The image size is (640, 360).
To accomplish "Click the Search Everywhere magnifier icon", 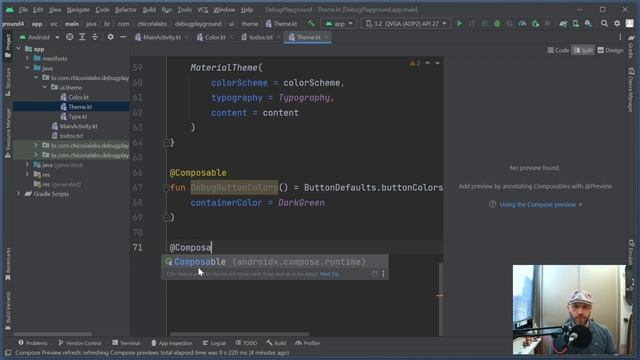I will (x=604, y=24).
